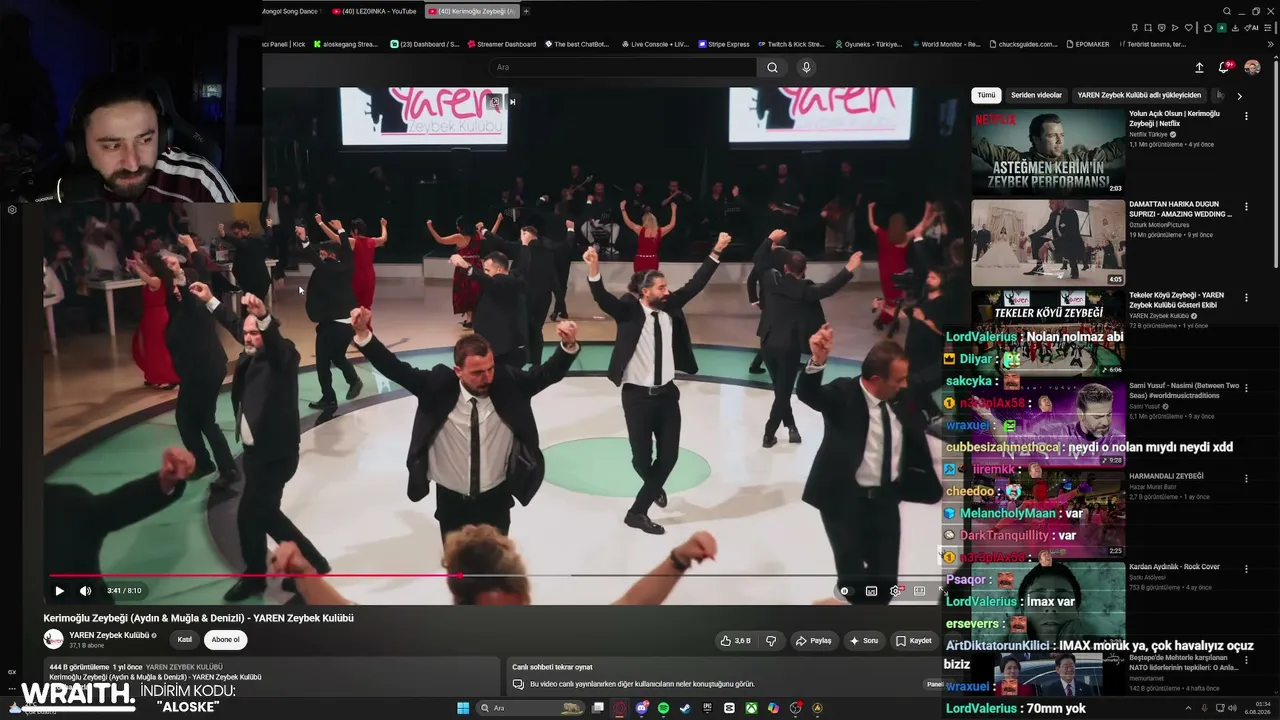Open the video player settings gear
Viewport: 1280px width, 720px height.
pyautogui.click(x=895, y=591)
